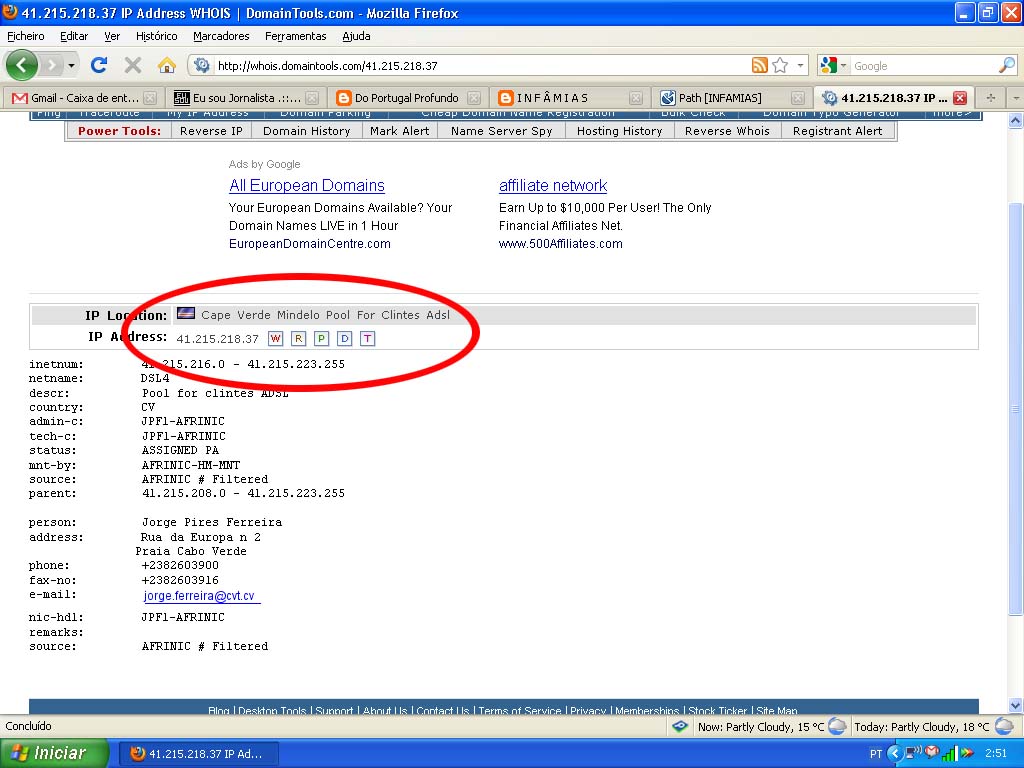Click the taskbar clock 2:51
The width and height of the screenshot is (1024, 768).
996,754
